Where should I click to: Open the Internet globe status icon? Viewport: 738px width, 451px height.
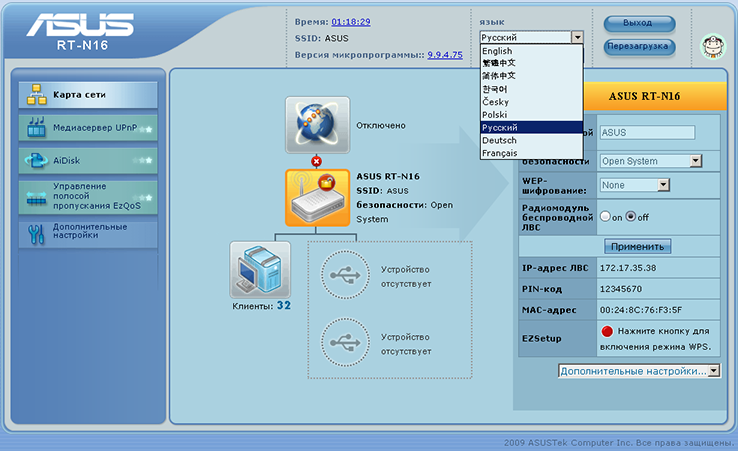(317, 125)
